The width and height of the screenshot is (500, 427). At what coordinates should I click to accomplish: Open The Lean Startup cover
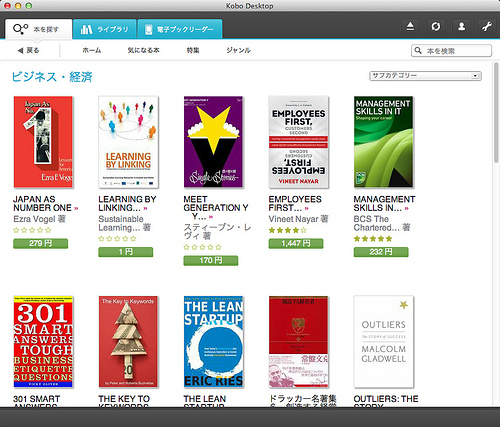pos(213,342)
